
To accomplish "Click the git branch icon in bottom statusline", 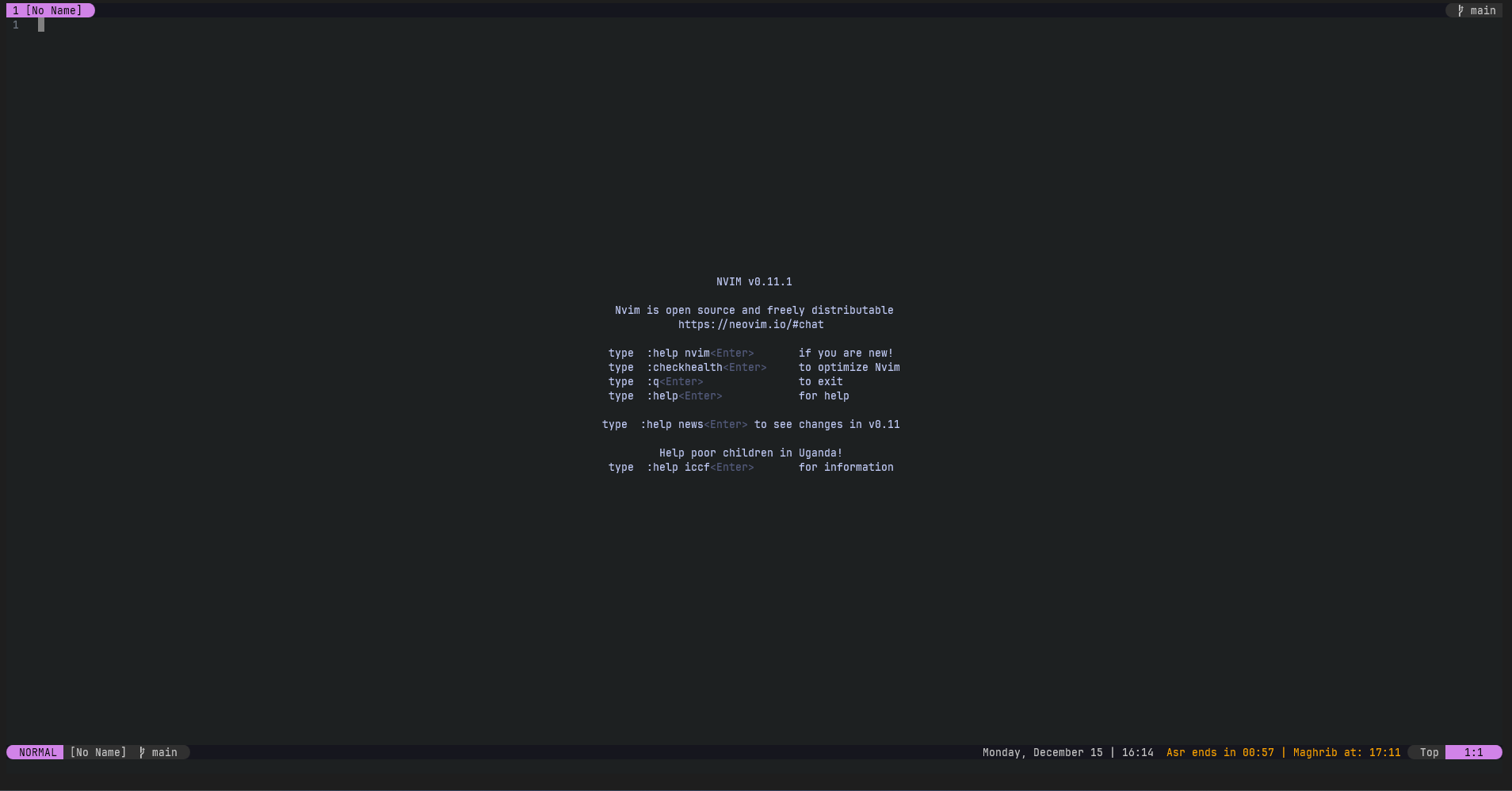I will pos(142,752).
